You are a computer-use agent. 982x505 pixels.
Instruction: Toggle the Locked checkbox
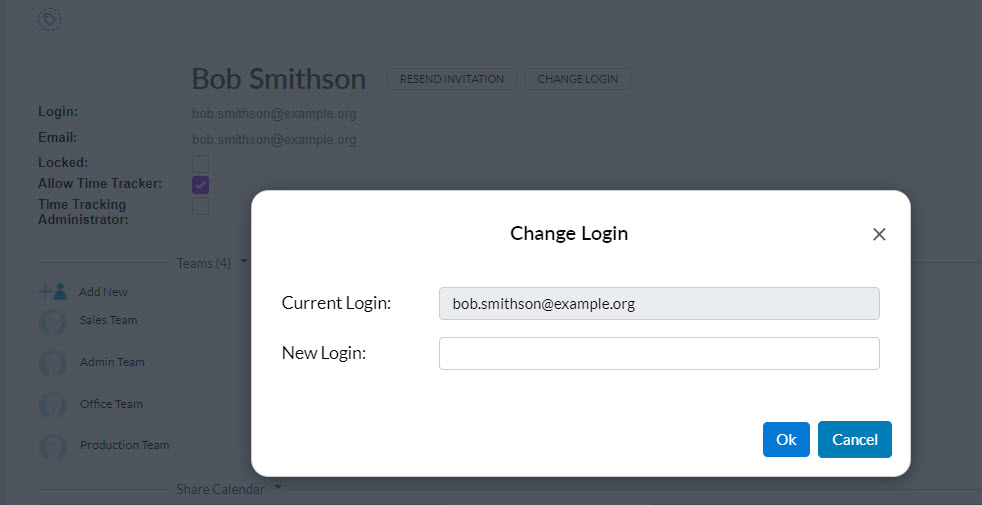pos(200,164)
